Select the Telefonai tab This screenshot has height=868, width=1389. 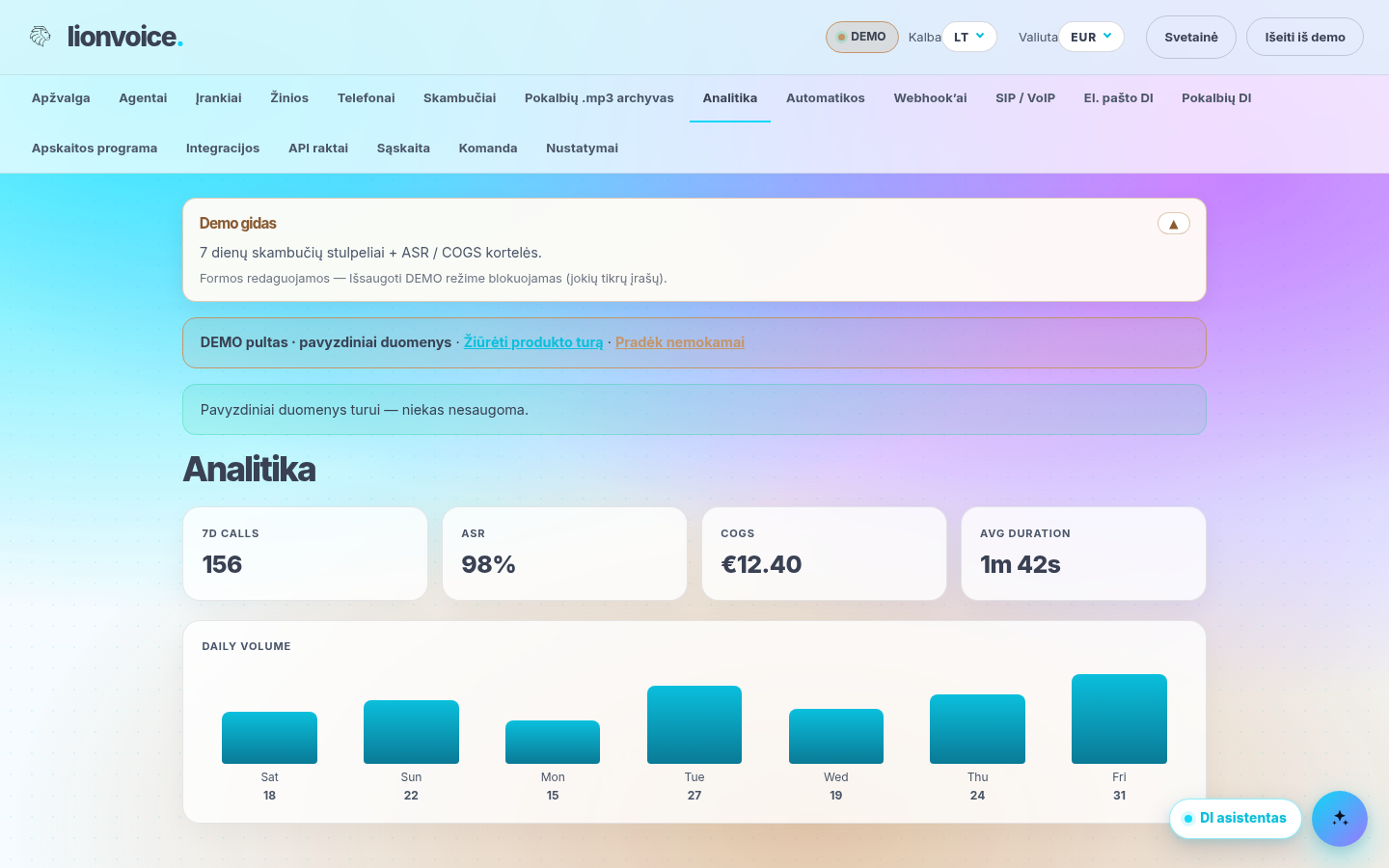[x=367, y=97]
